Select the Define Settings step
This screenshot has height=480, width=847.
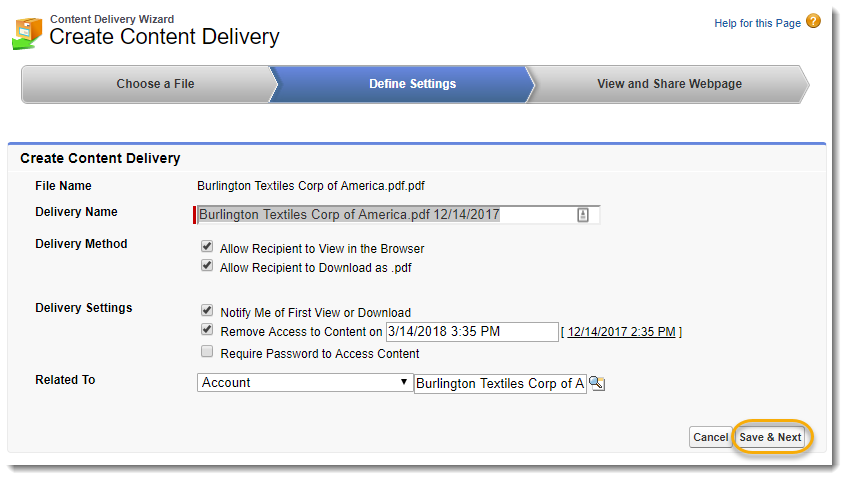(x=412, y=84)
